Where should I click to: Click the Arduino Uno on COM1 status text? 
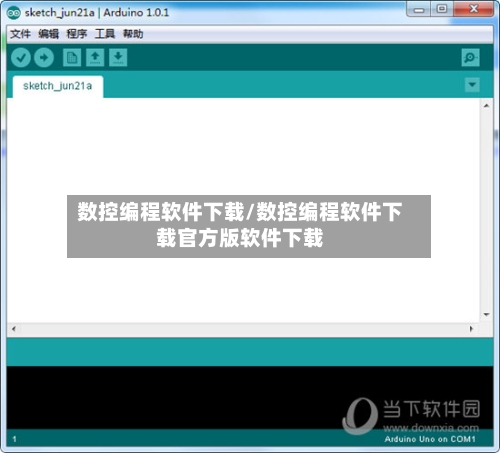click(430, 439)
